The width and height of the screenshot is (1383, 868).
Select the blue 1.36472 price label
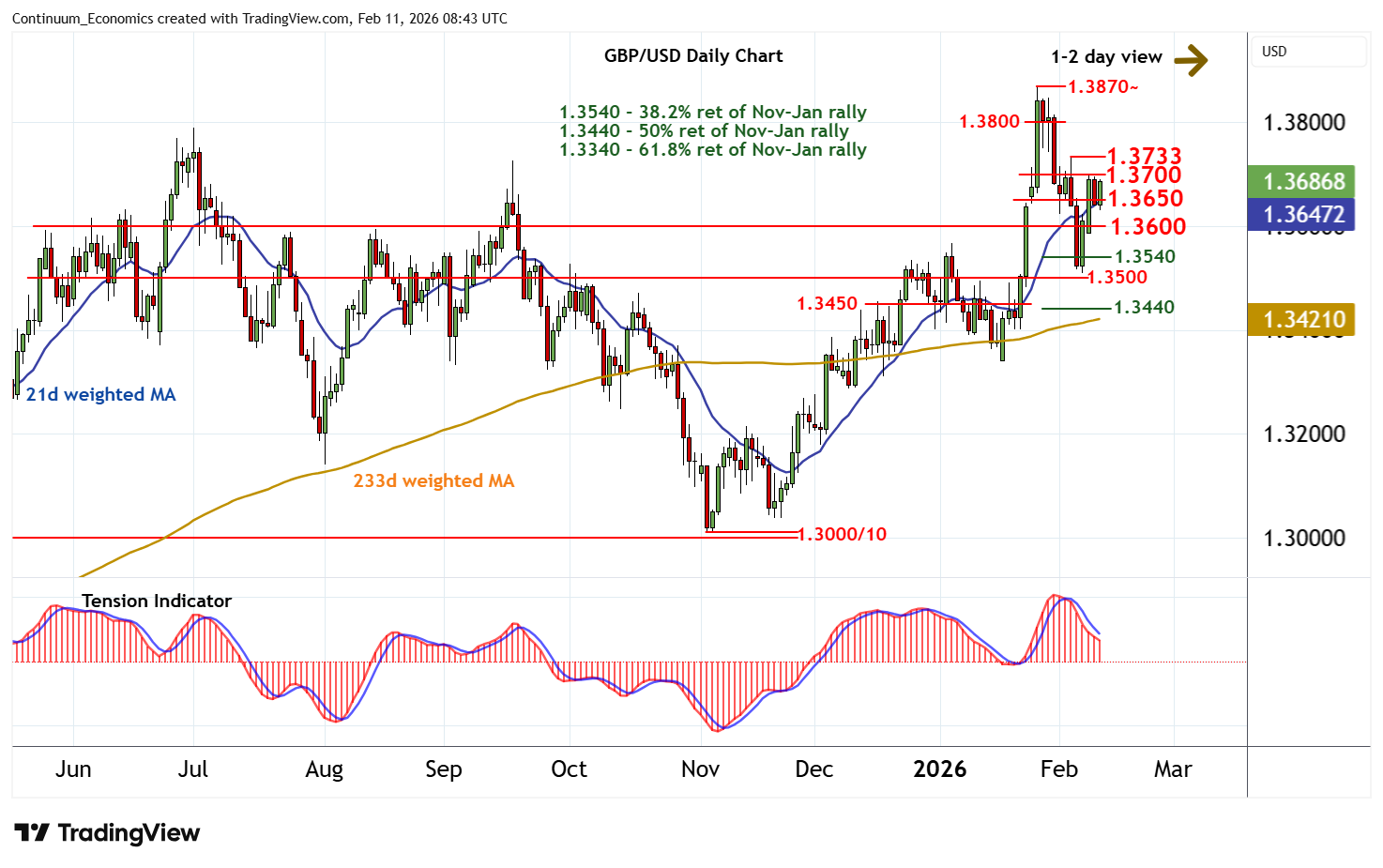coord(1303,215)
